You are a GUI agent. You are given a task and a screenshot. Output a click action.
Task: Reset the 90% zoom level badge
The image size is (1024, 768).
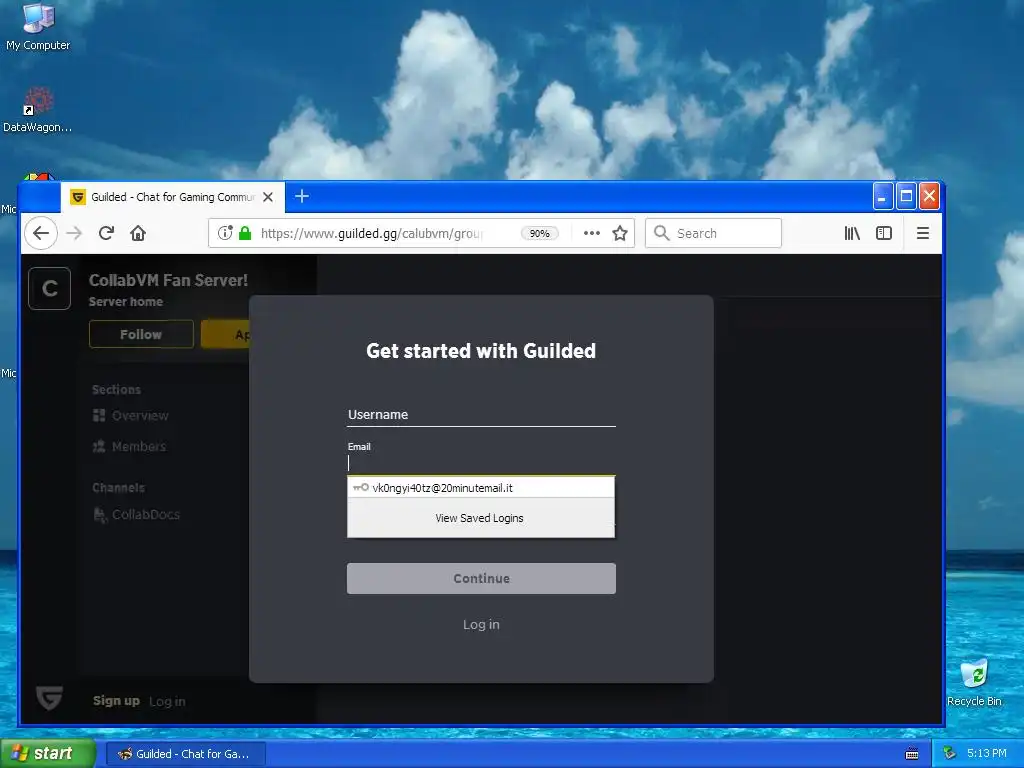[x=539, y=233]
